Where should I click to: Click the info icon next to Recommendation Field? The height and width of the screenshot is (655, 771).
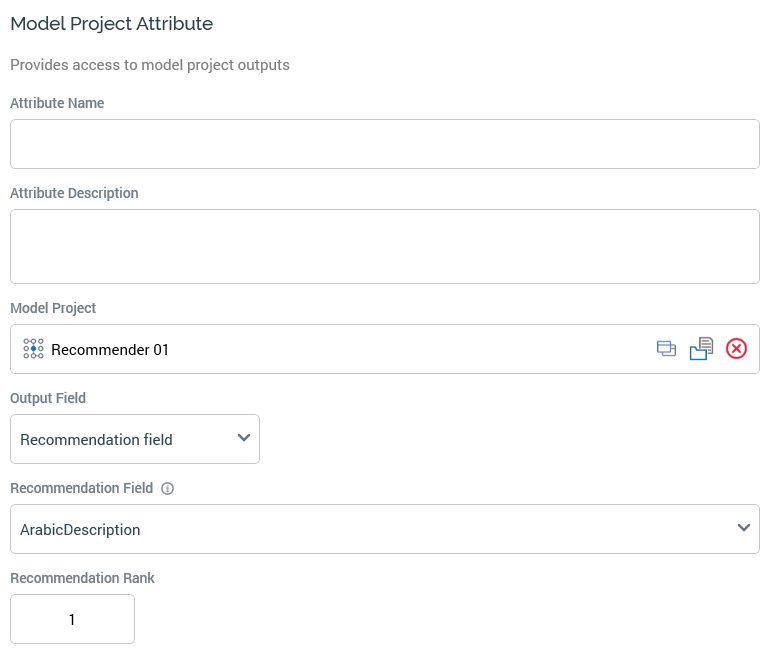168,489
